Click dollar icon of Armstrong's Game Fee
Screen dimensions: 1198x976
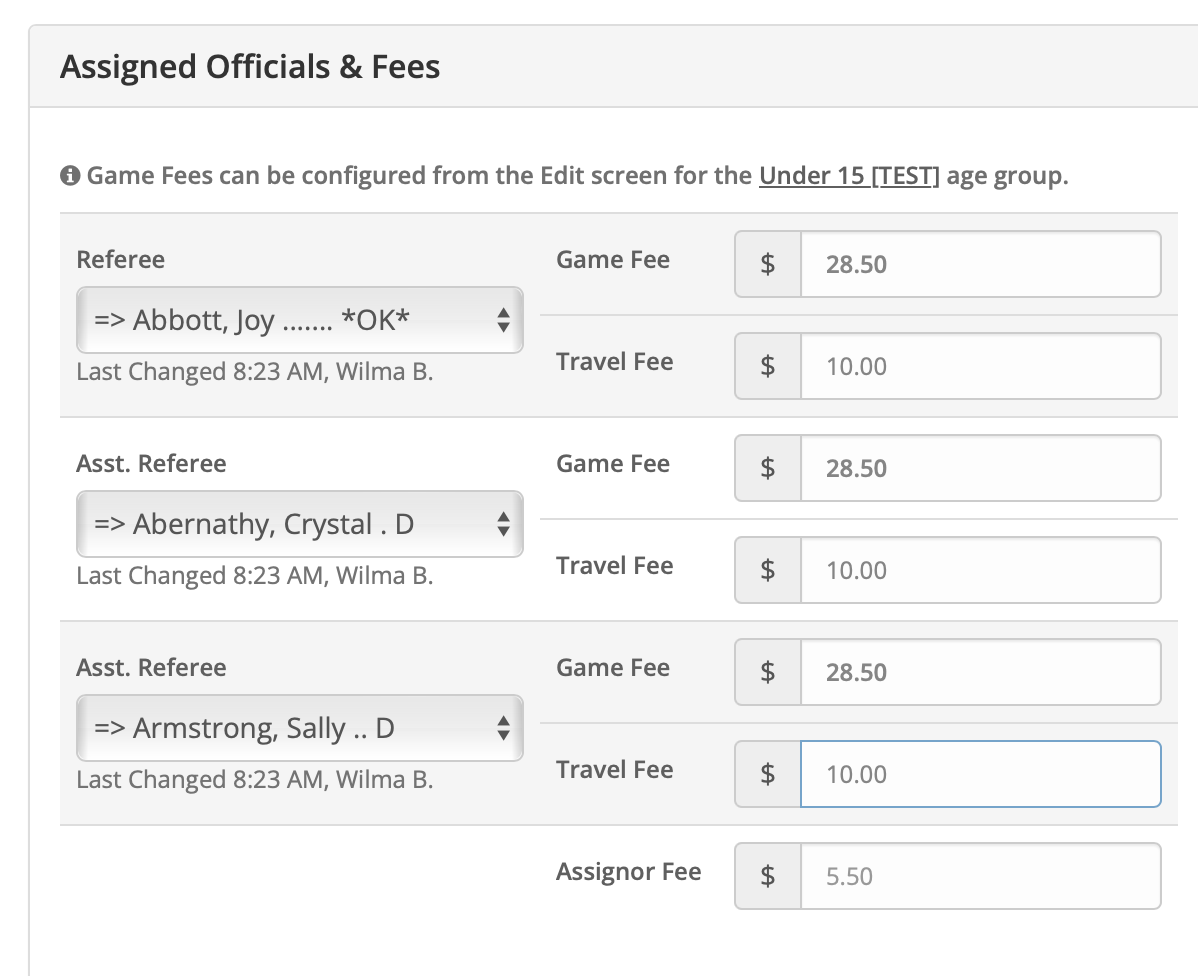point(767,672)
